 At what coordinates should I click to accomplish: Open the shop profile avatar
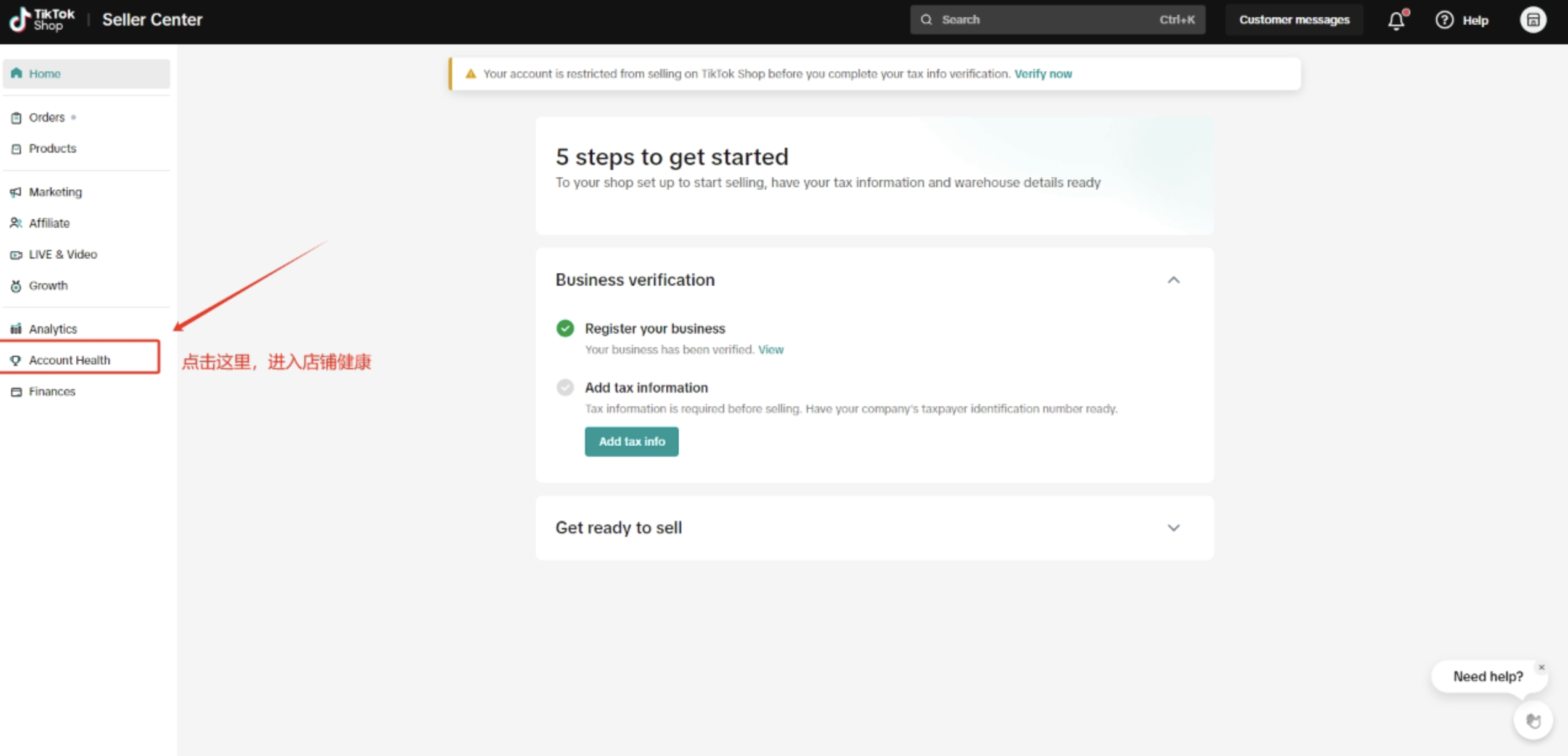pyautogui.click(x=1533, y=20)
